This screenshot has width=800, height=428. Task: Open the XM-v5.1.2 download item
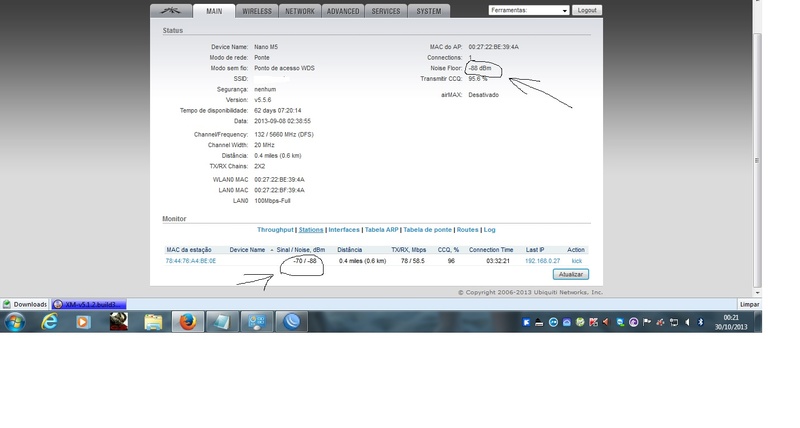88,304
